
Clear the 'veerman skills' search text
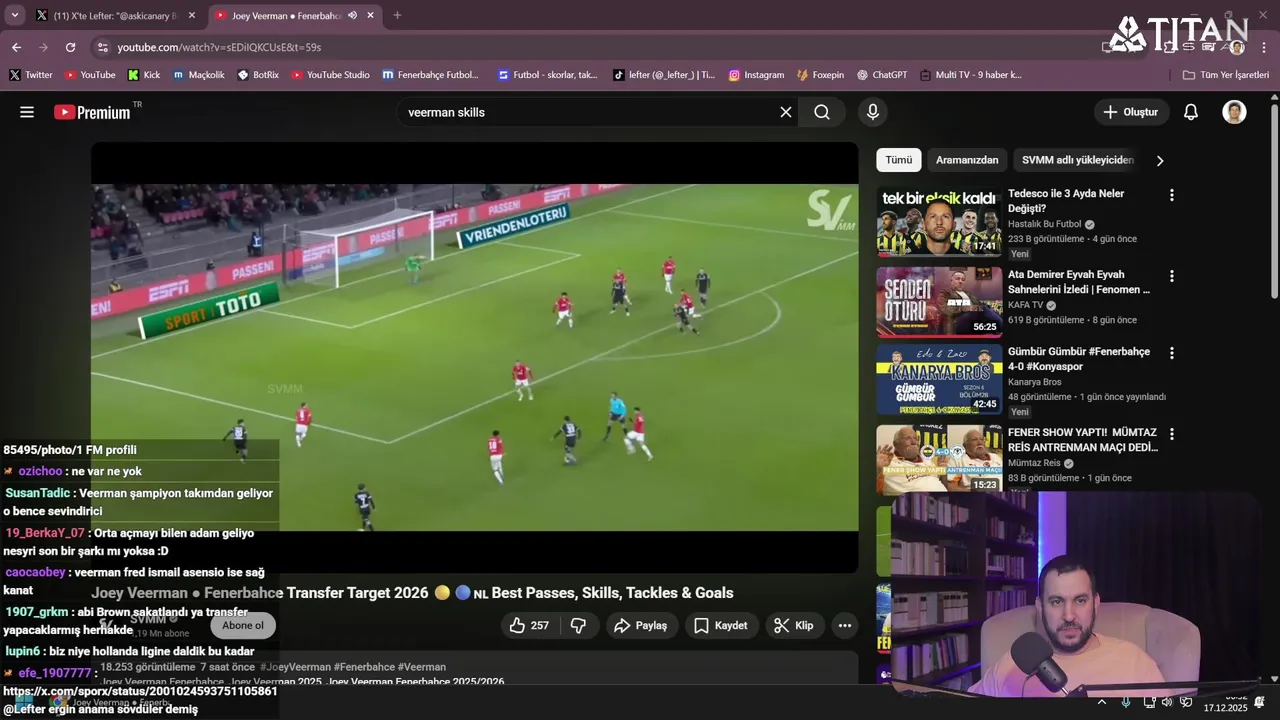tap(786, 112)
